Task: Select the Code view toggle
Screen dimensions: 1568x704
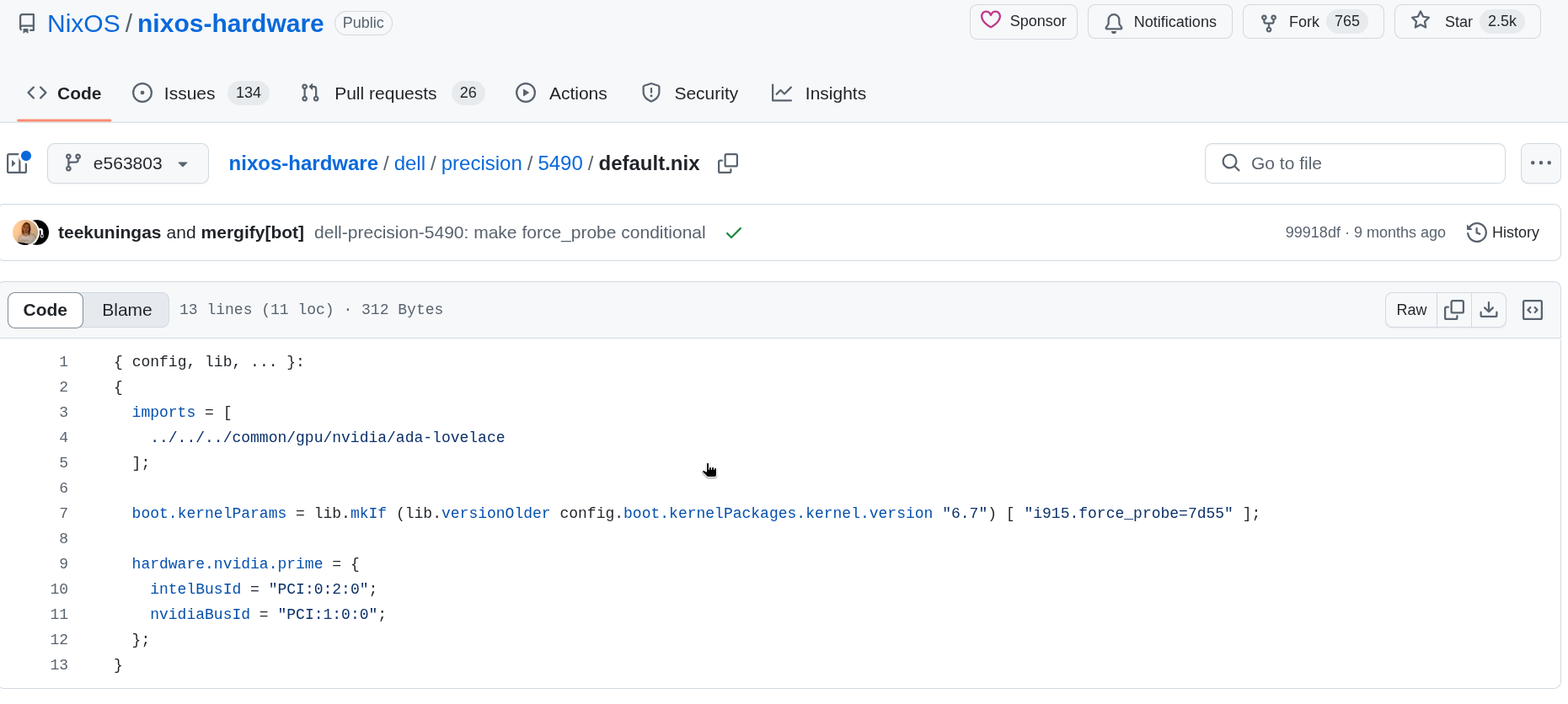Action: point(45,310)
